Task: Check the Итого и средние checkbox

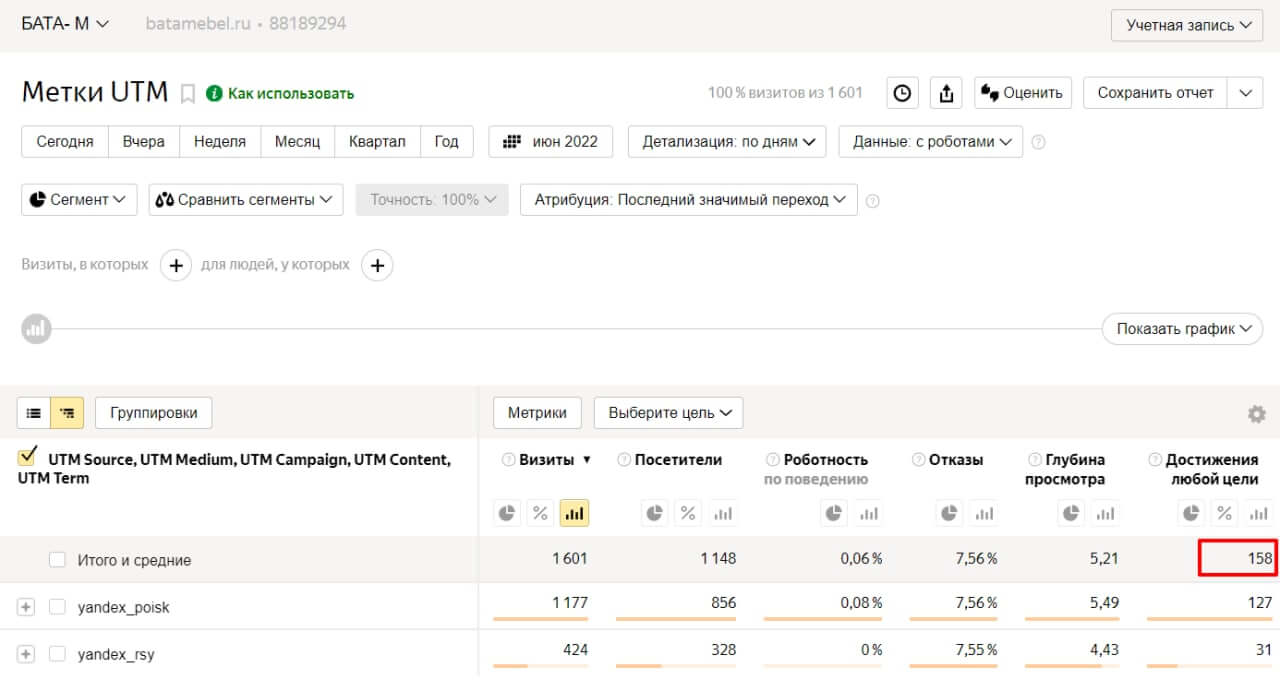Action: [x=57, y=560]
